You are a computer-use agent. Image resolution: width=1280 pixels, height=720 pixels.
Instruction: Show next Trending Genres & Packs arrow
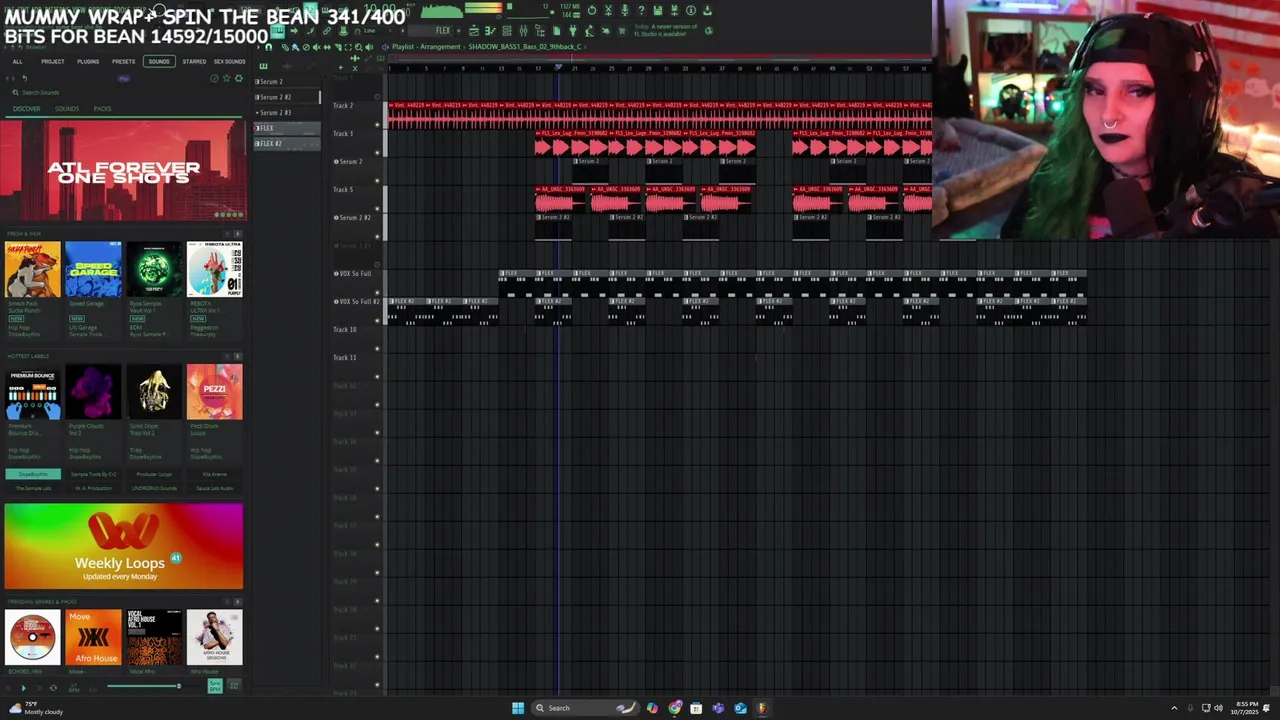pyautogui.click(x=238, y=602)
